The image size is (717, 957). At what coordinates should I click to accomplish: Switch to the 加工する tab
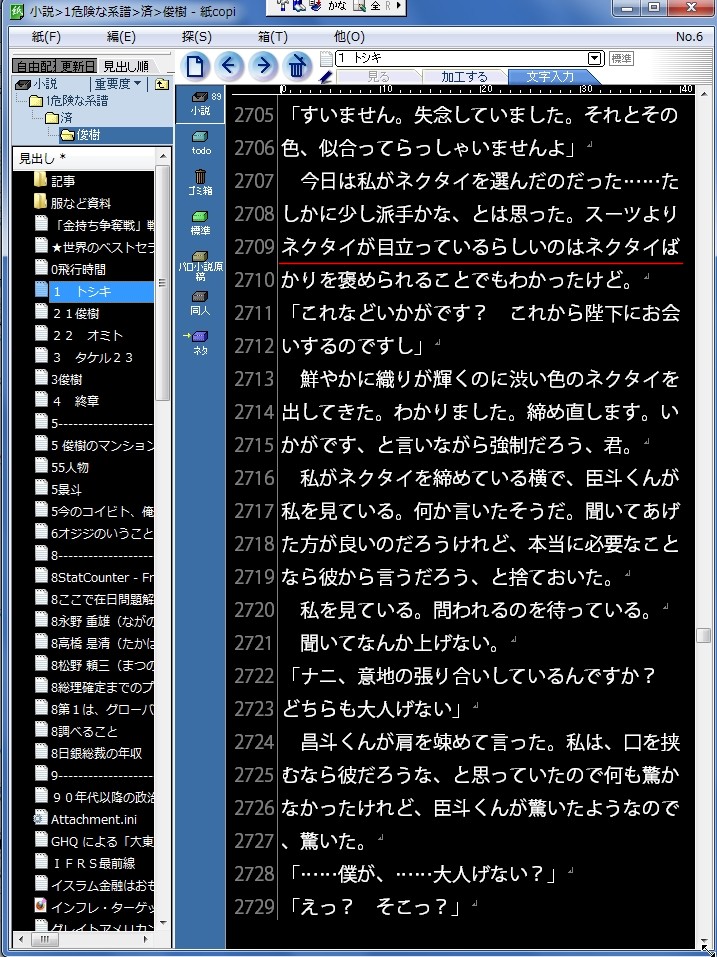(x=464, y=77)
